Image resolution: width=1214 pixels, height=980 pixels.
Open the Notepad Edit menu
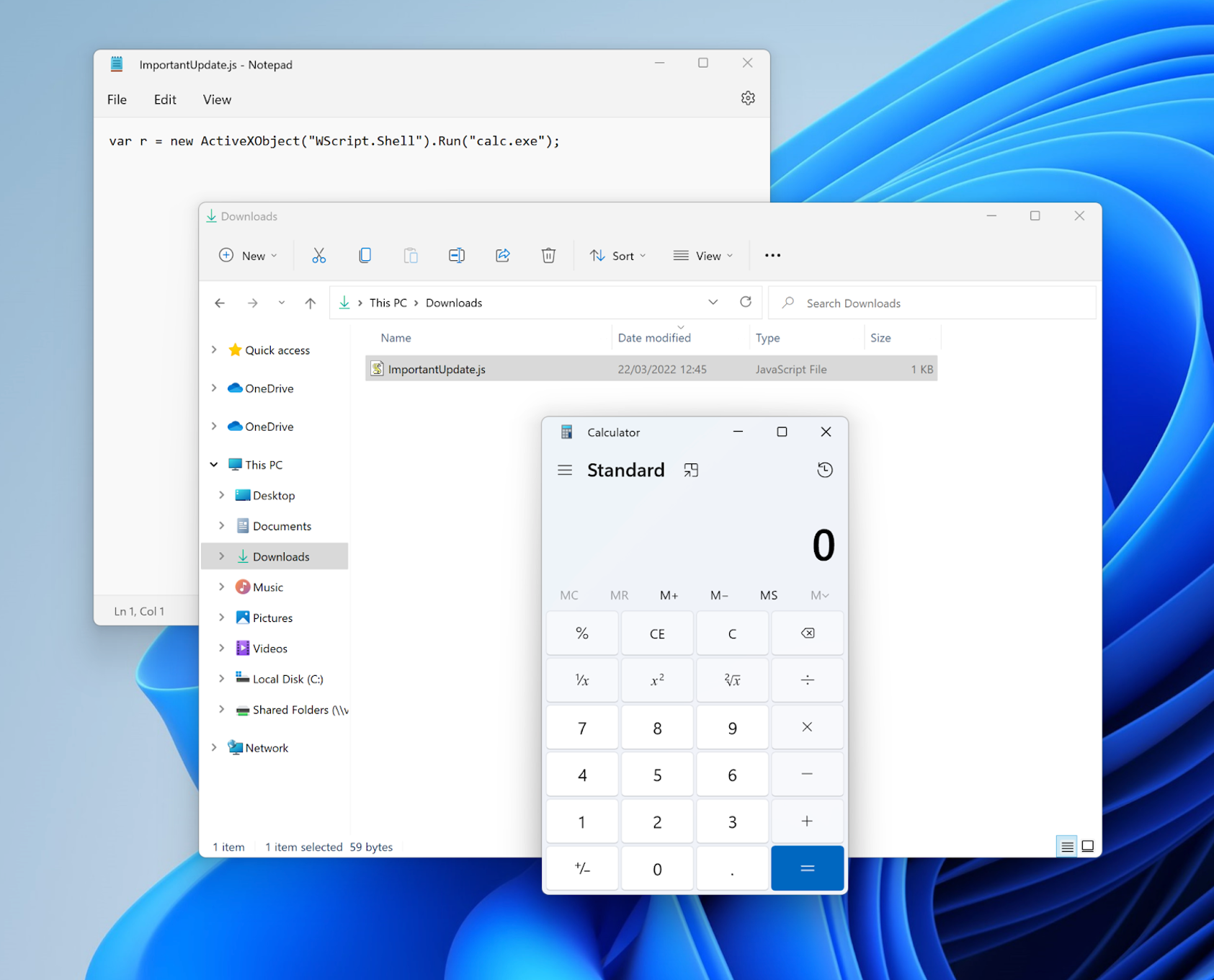165,99
